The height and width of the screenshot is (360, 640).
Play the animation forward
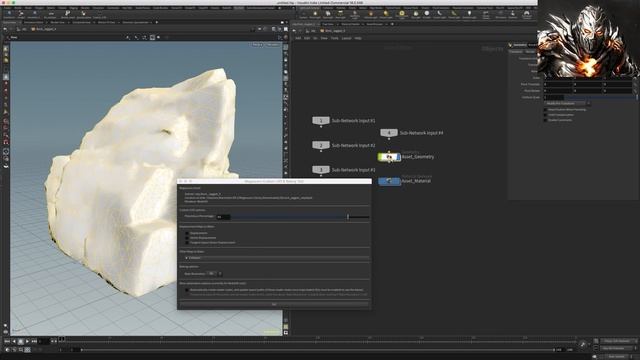[27, 341]
